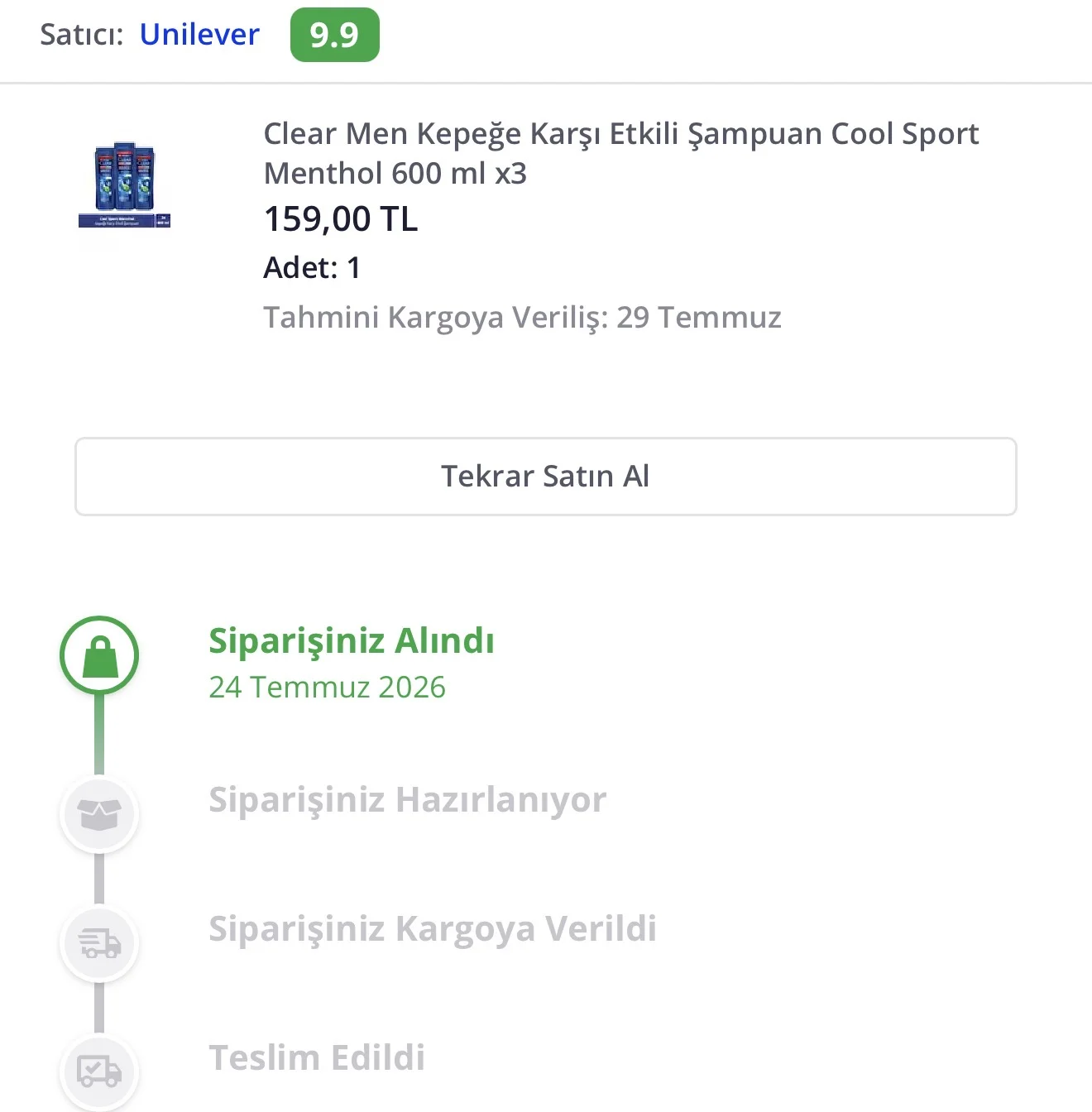This screenshot has width=1092, height=1112.
Task: Select the checked truck delivered icon
Action: point(99,1071)
